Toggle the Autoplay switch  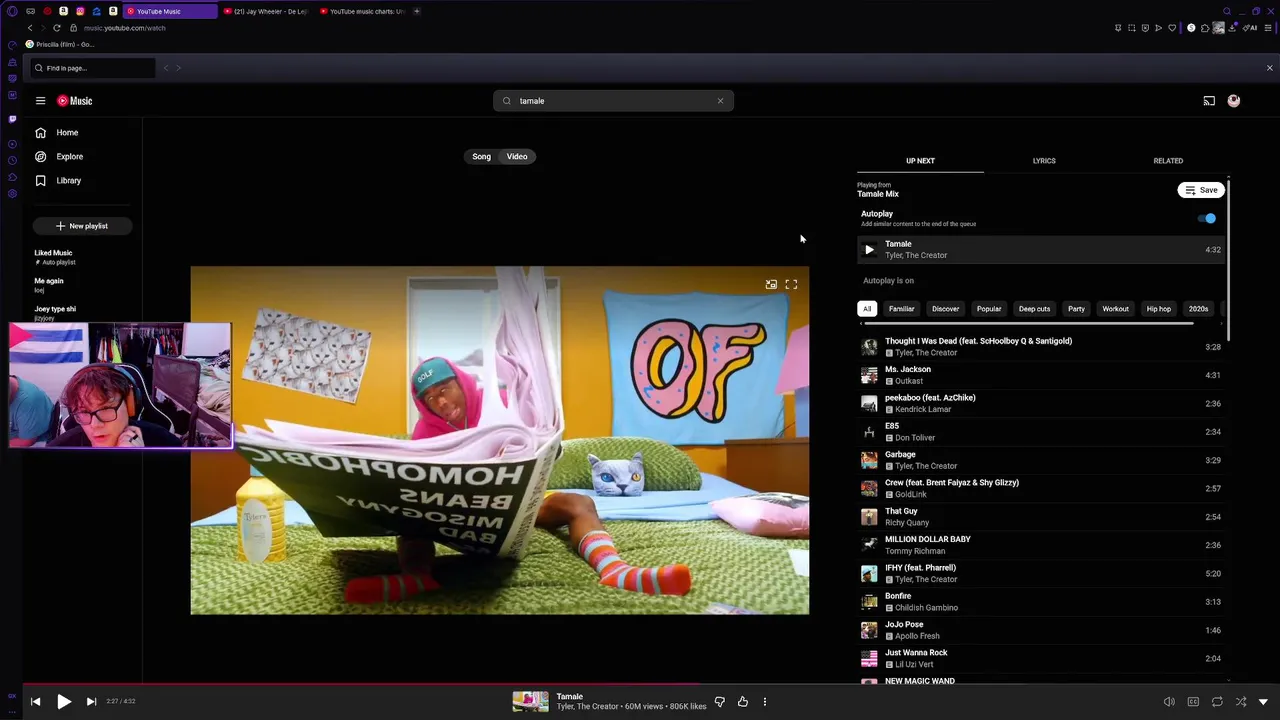click(x=1209, y=218)
